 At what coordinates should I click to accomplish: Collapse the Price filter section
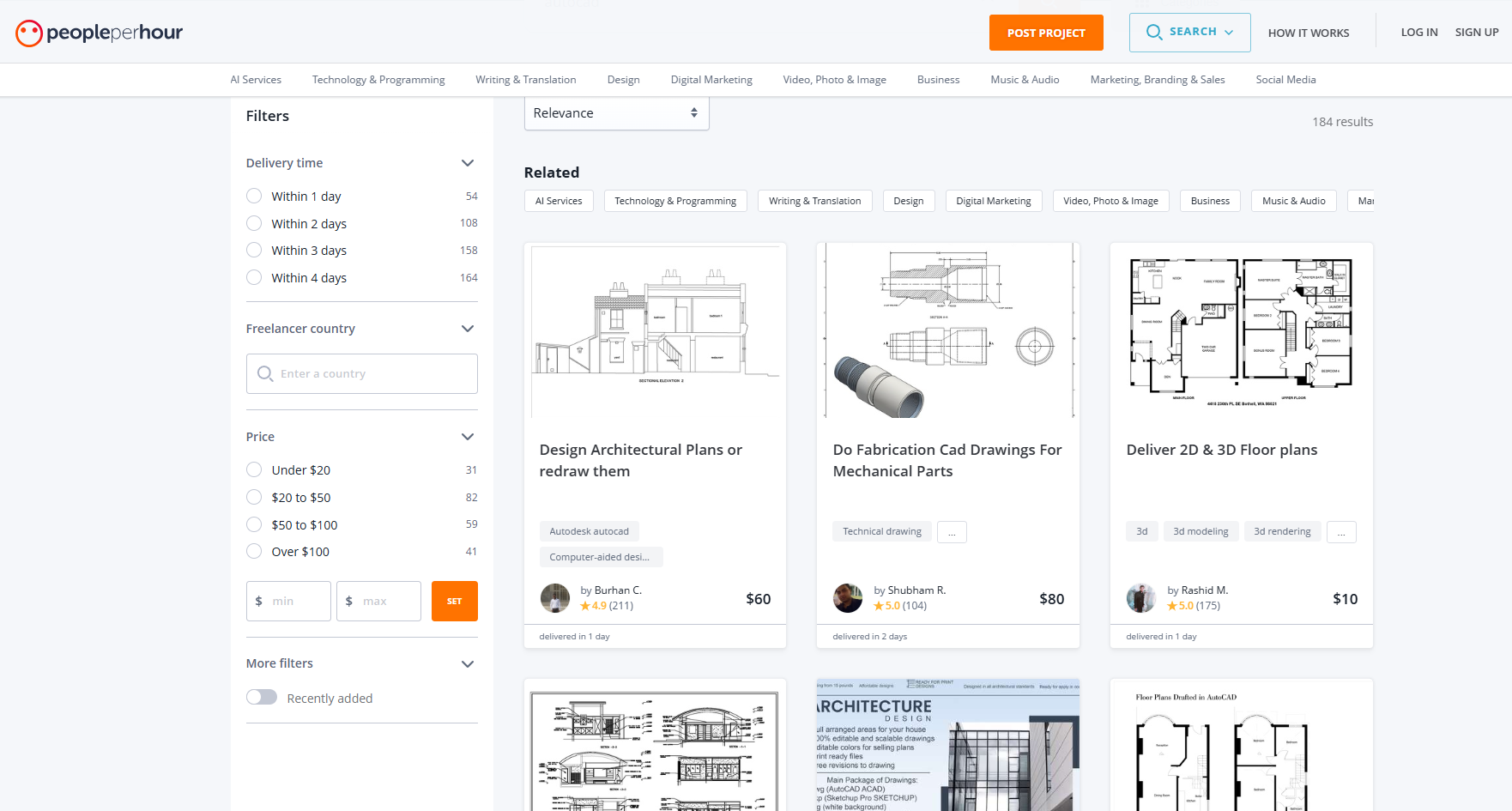468,437
